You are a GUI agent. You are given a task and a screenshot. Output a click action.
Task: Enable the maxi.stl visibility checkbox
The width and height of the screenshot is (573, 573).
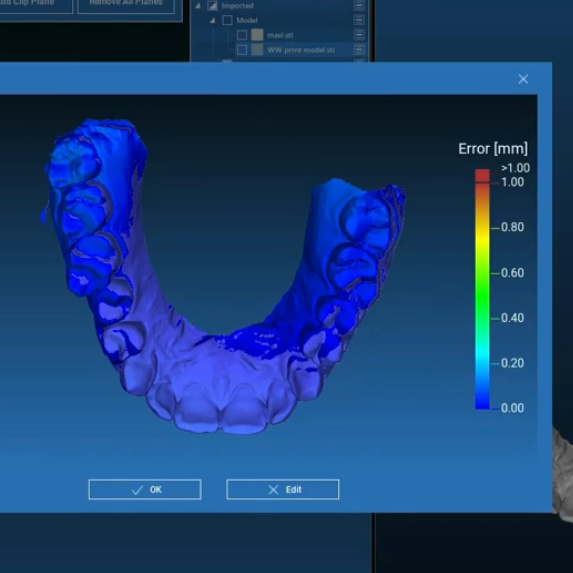(242, 35)
